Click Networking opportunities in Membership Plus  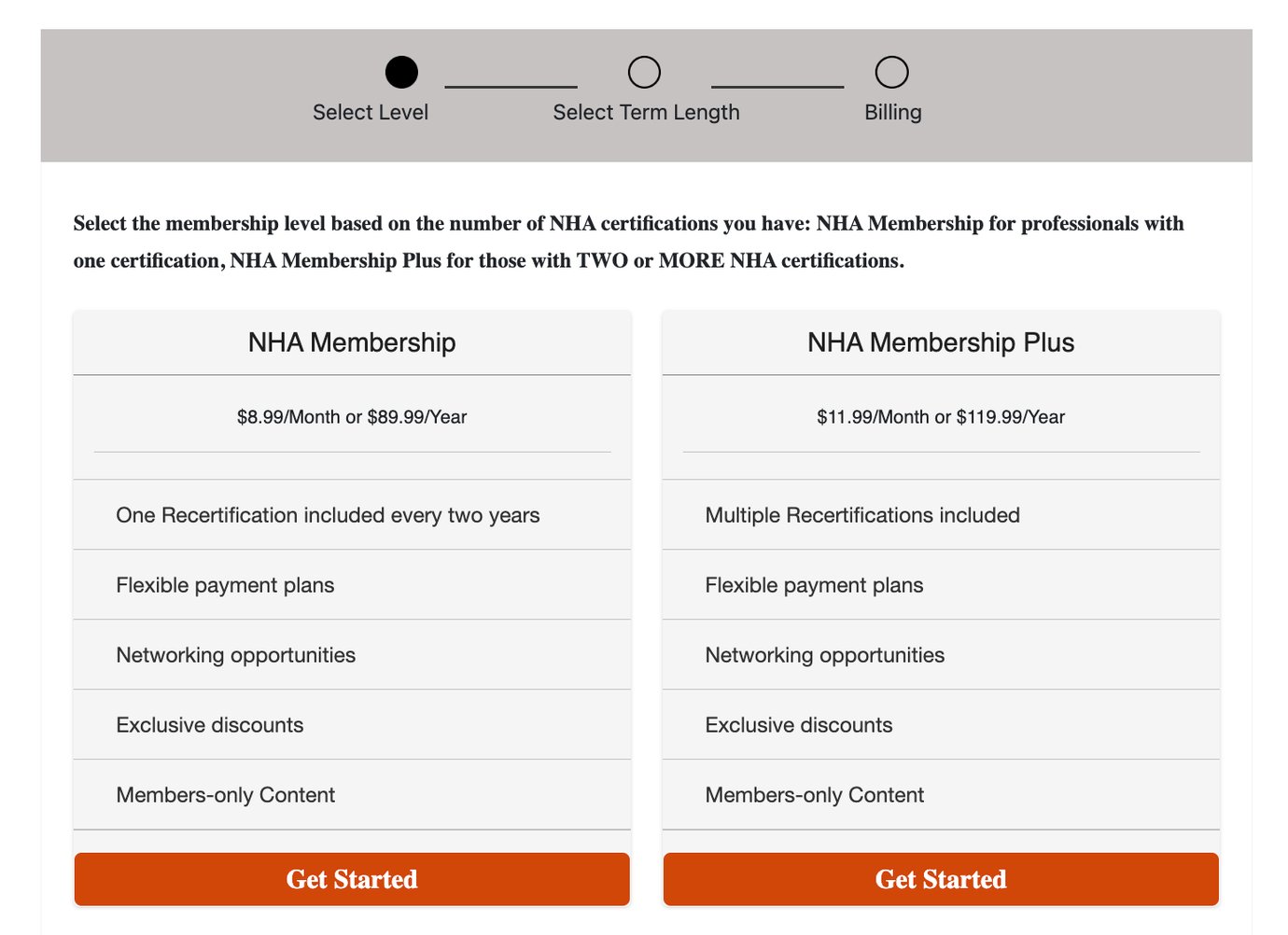[825, 654]
